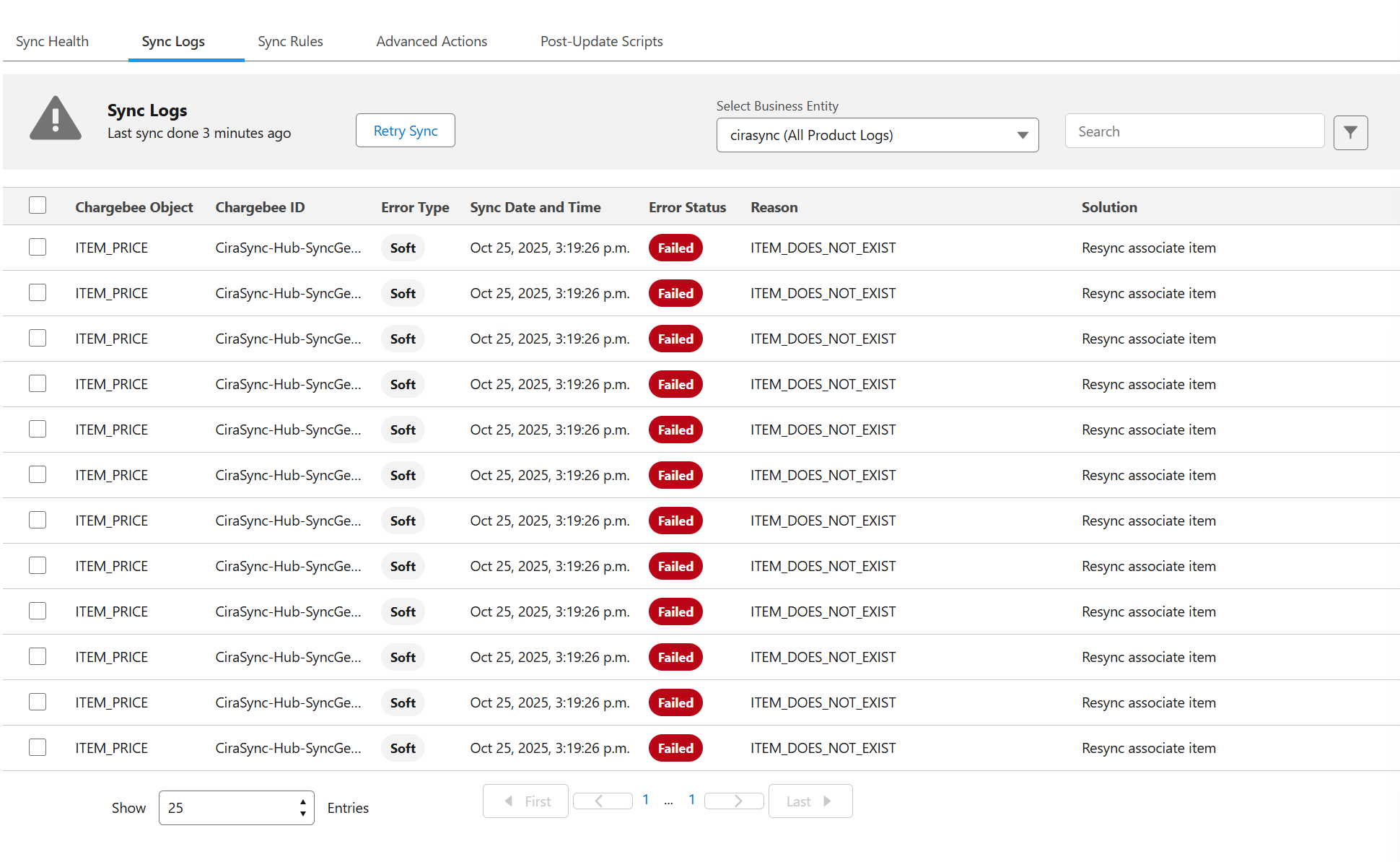
Task: Click the Error Type column header
Action: 415,207
